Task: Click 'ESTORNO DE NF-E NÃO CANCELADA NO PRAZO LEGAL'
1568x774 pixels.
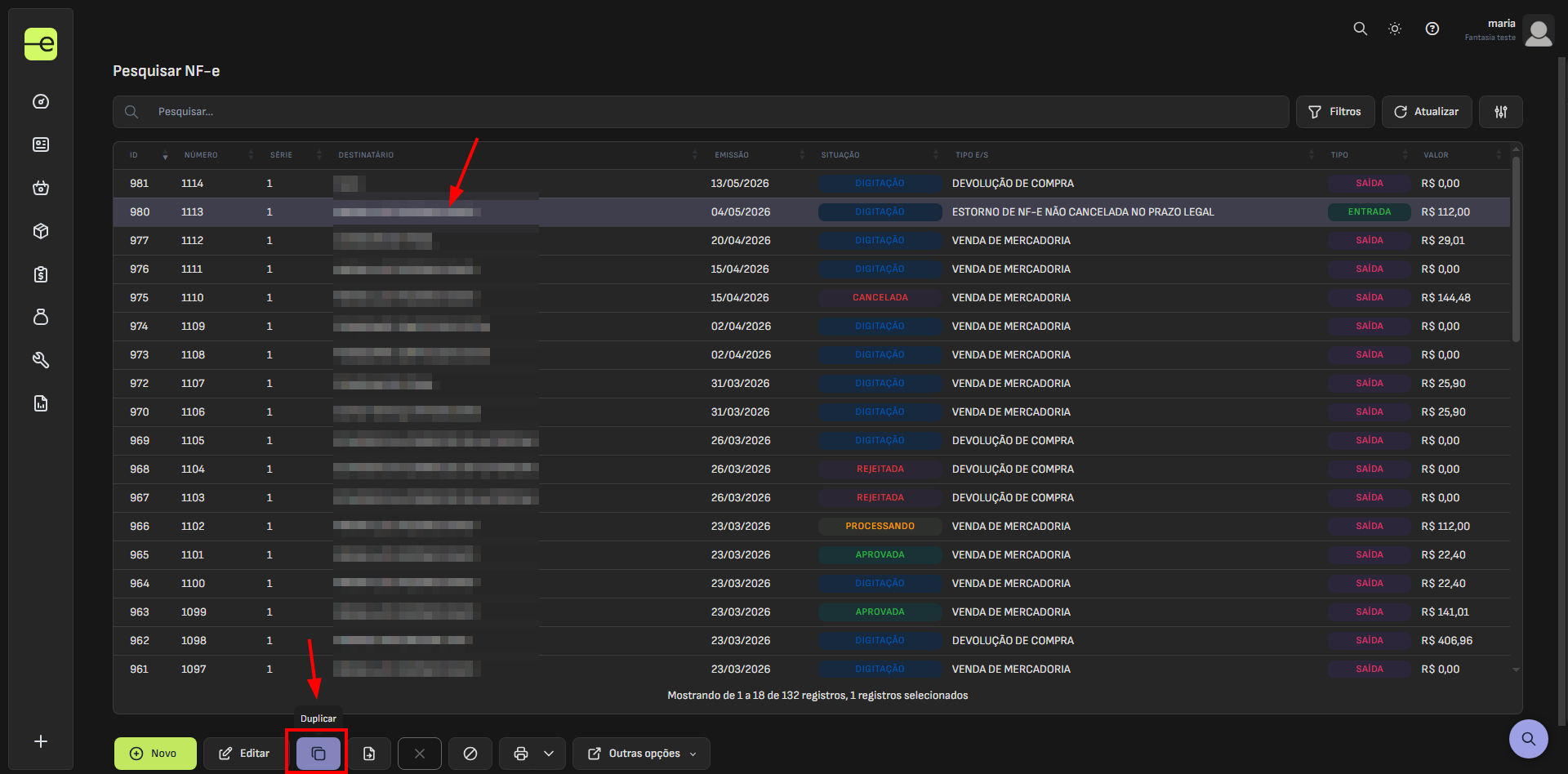Action: coord(1083,212)
